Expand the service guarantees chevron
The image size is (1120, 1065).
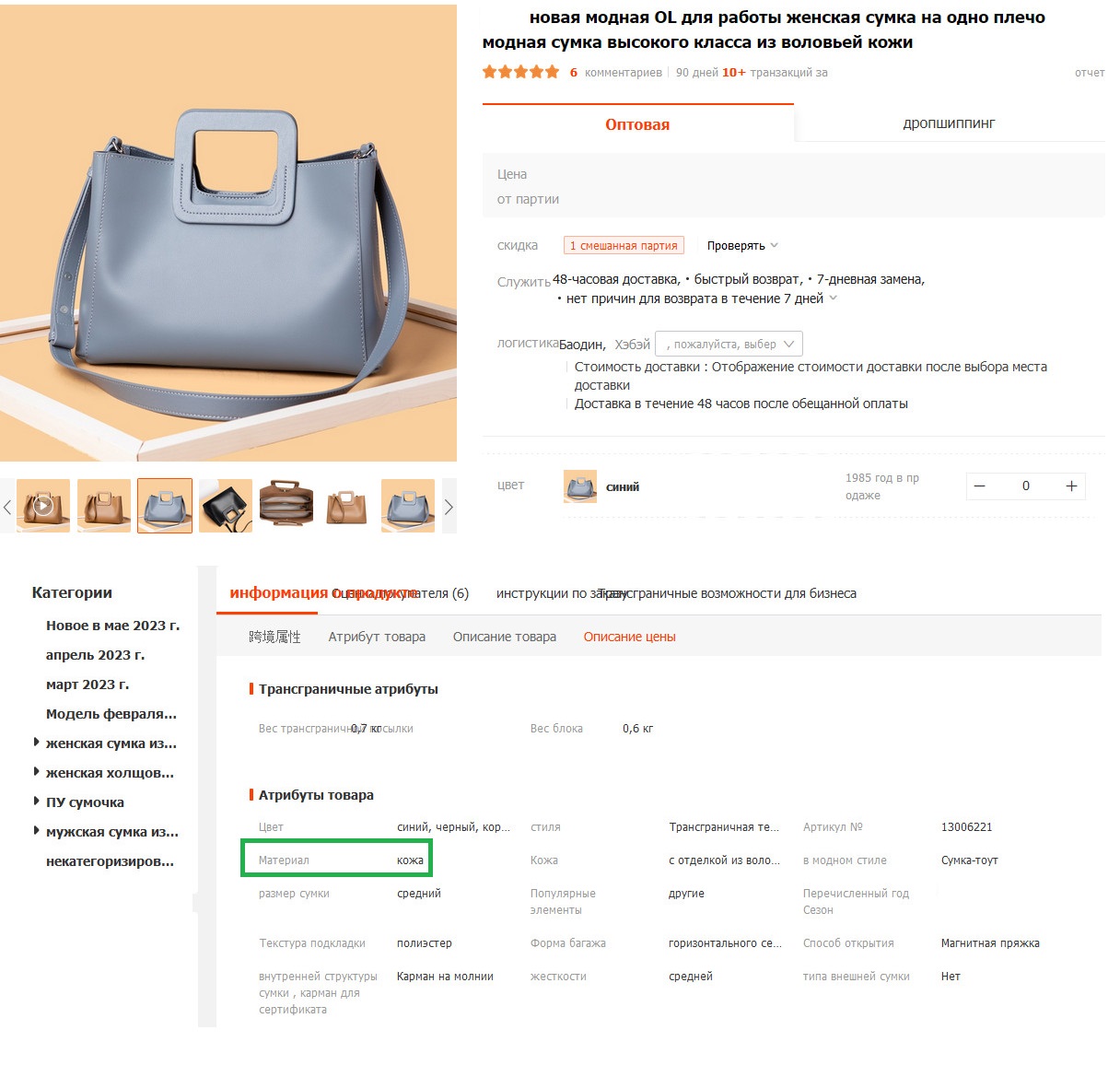point(834,298)
